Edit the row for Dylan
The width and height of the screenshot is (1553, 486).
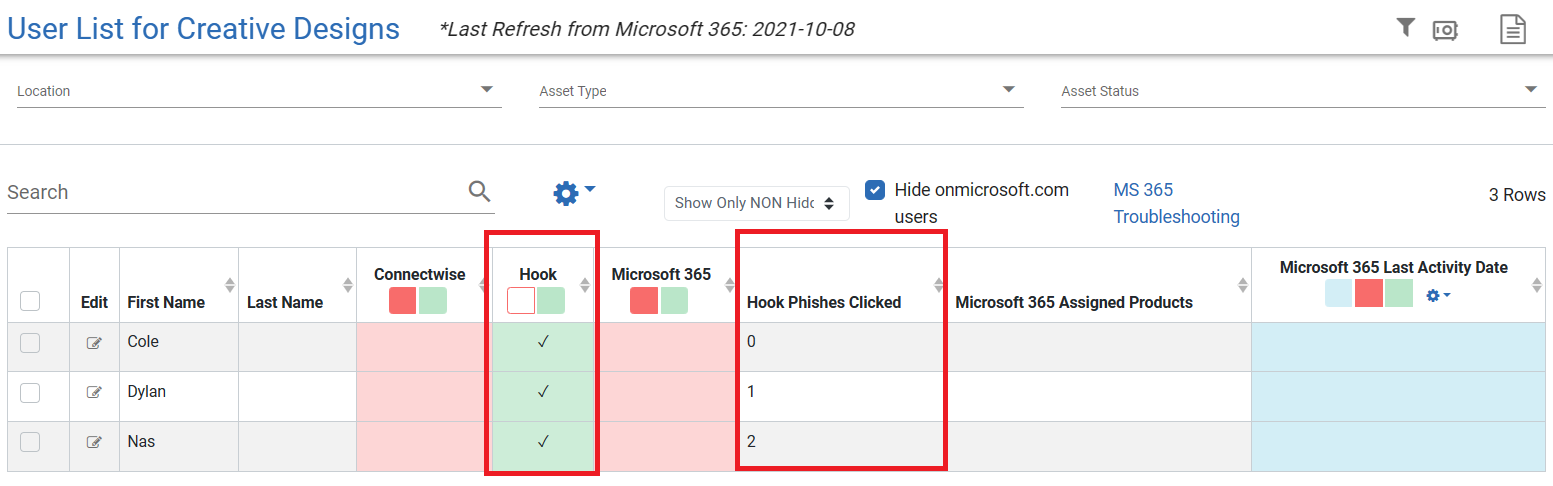(94, 392)
